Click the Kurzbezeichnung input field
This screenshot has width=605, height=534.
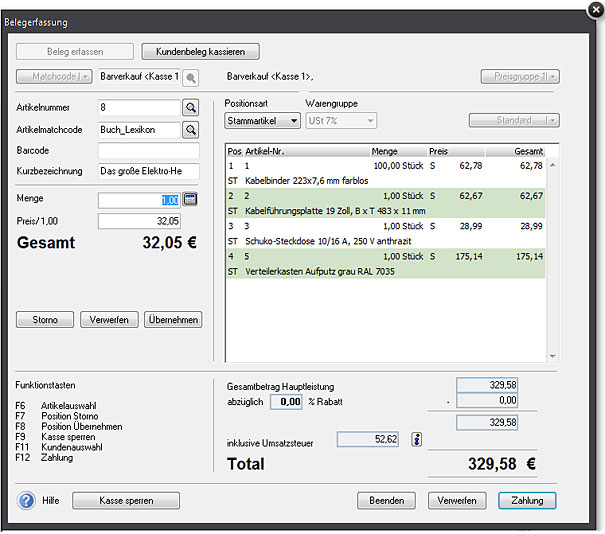coord(149,171)
